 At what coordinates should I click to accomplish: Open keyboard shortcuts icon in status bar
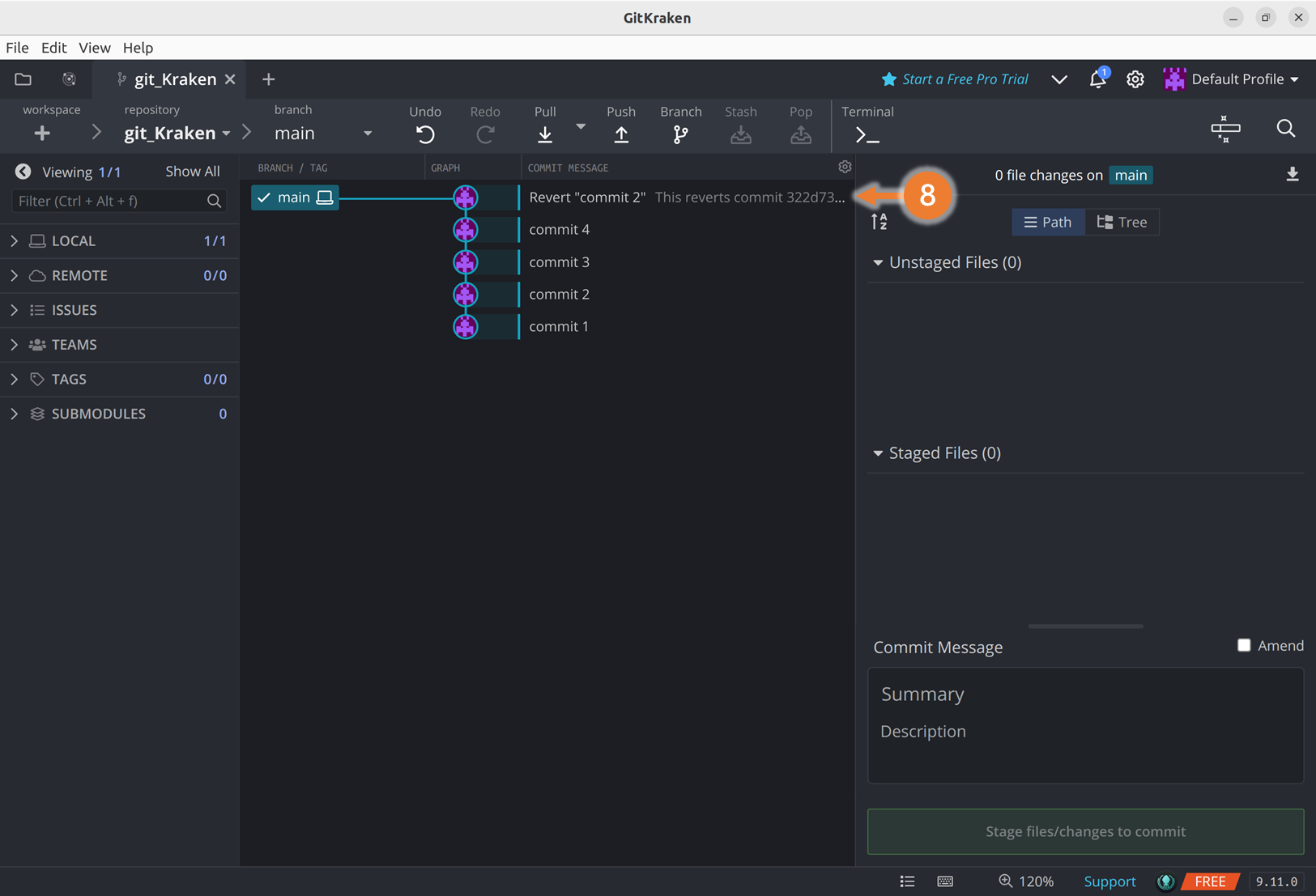pos(944,881)
